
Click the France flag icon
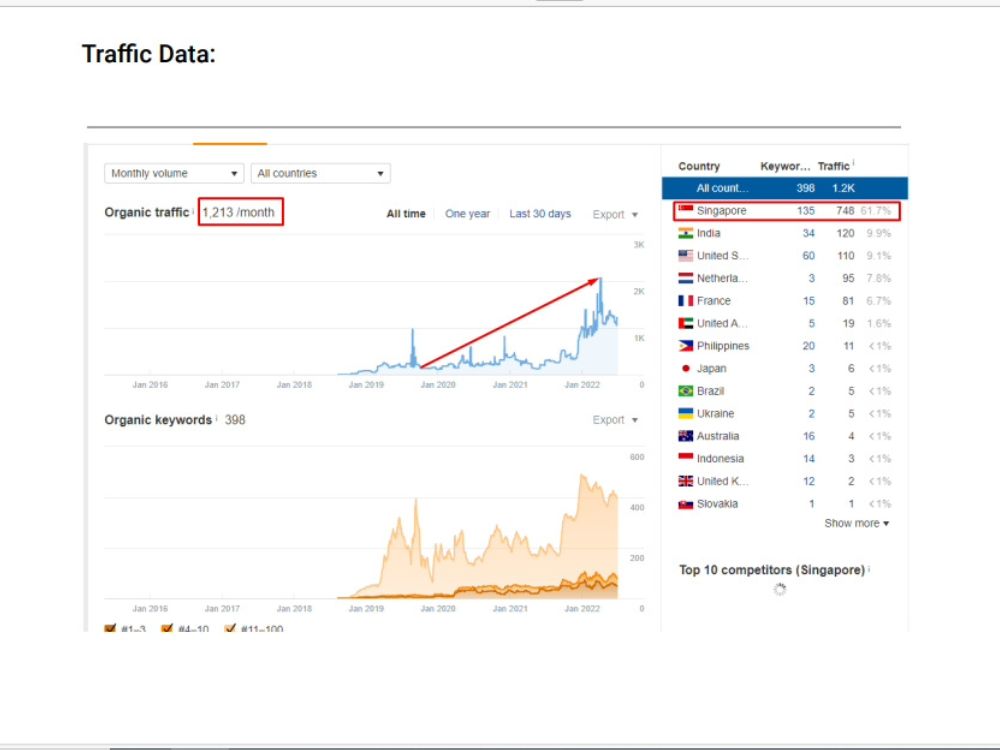click(686, 301)
